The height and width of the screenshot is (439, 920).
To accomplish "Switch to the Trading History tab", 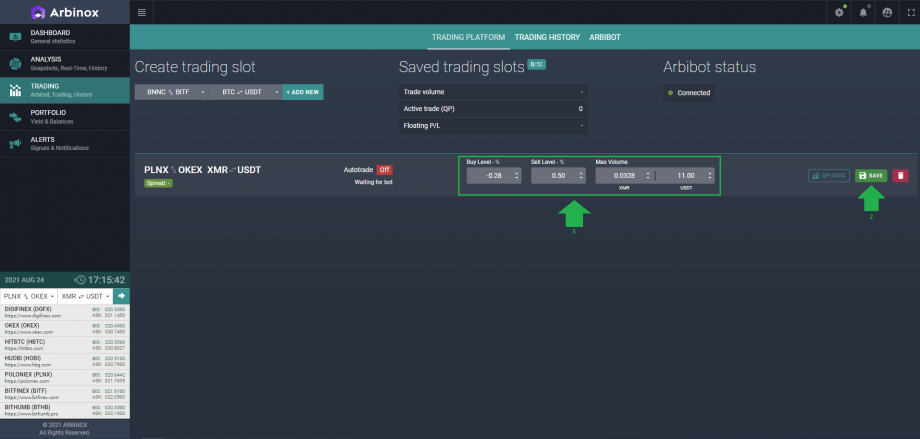I will (547, 37).
